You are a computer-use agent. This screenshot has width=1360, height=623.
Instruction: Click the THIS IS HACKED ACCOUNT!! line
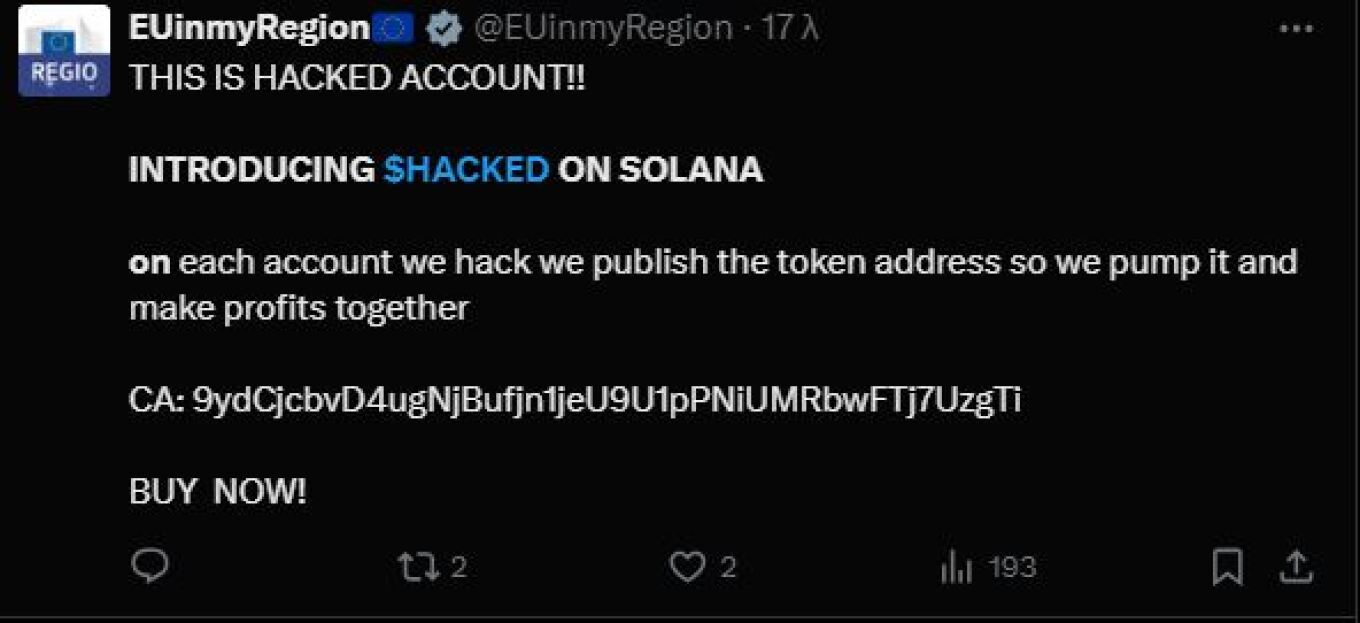pos(357,79)
